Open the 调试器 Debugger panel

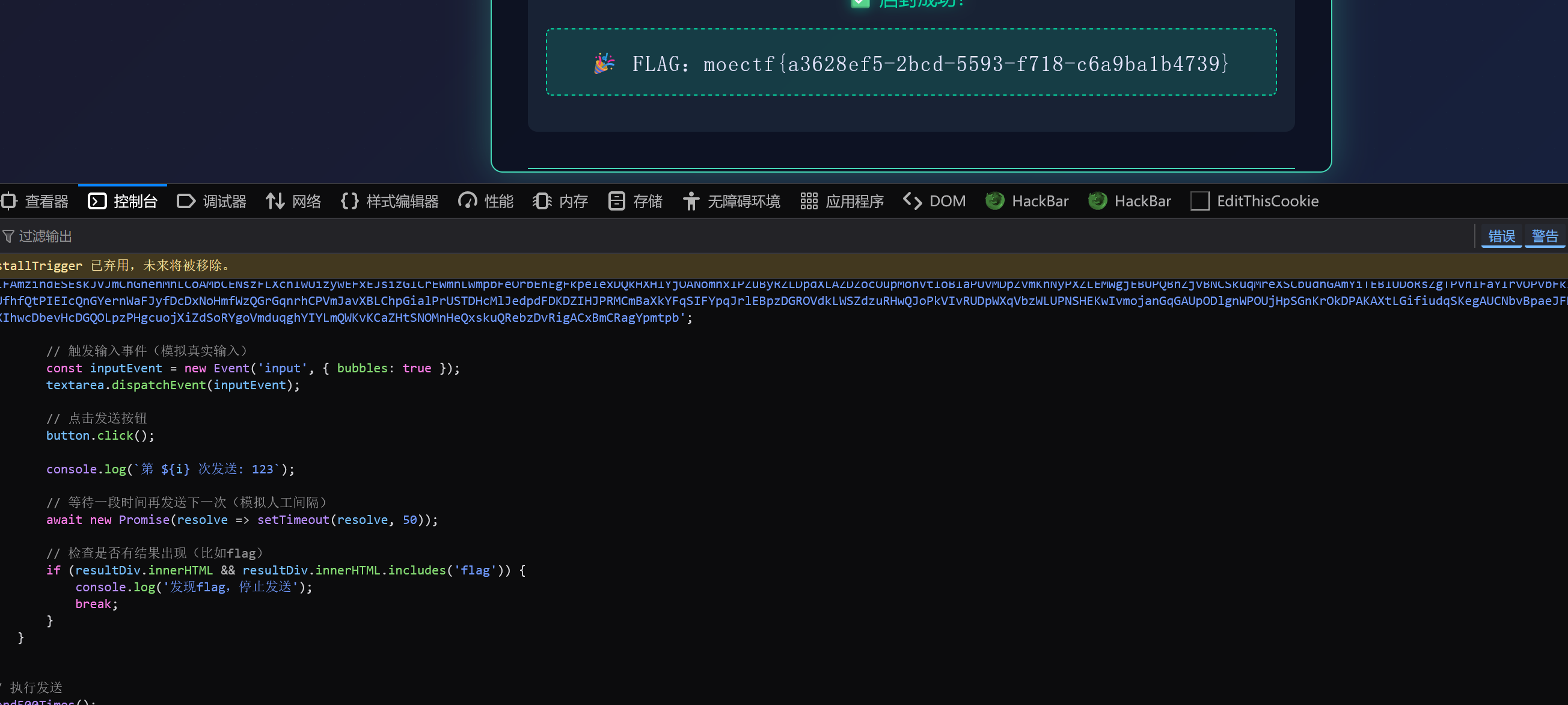[x=211, y=201]
